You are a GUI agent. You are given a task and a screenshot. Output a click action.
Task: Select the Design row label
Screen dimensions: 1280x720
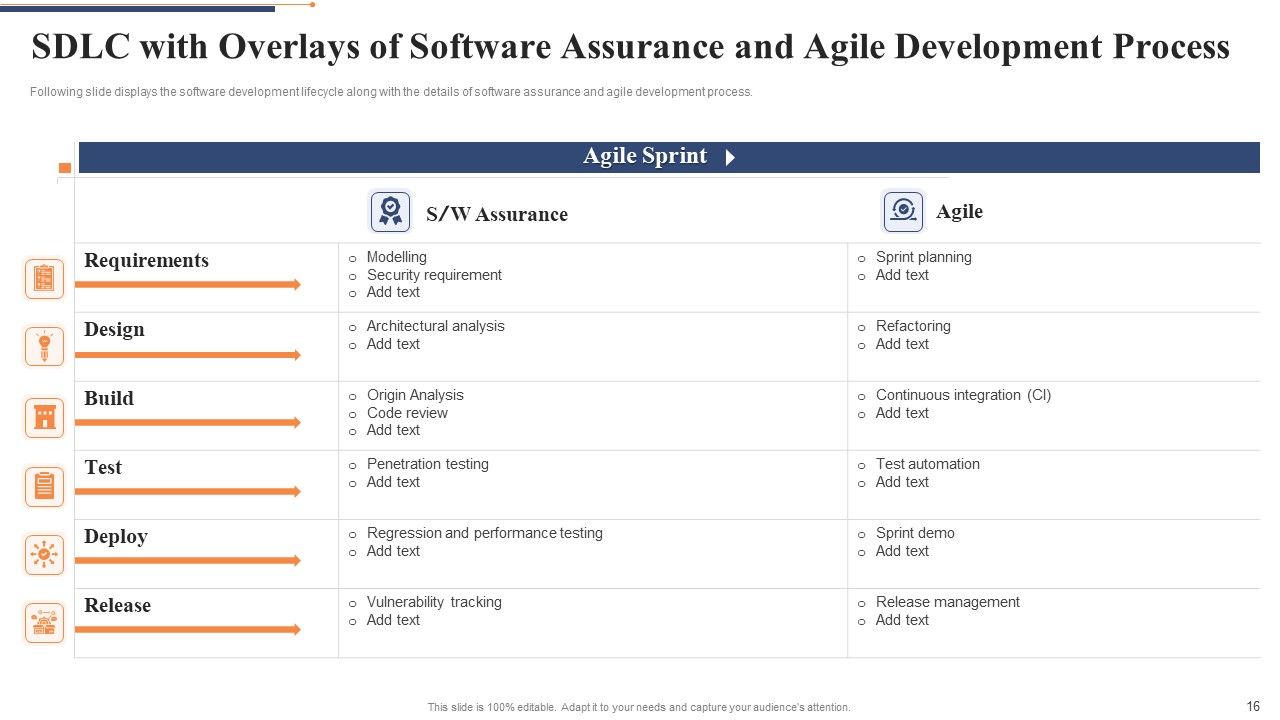coord(114,329)
